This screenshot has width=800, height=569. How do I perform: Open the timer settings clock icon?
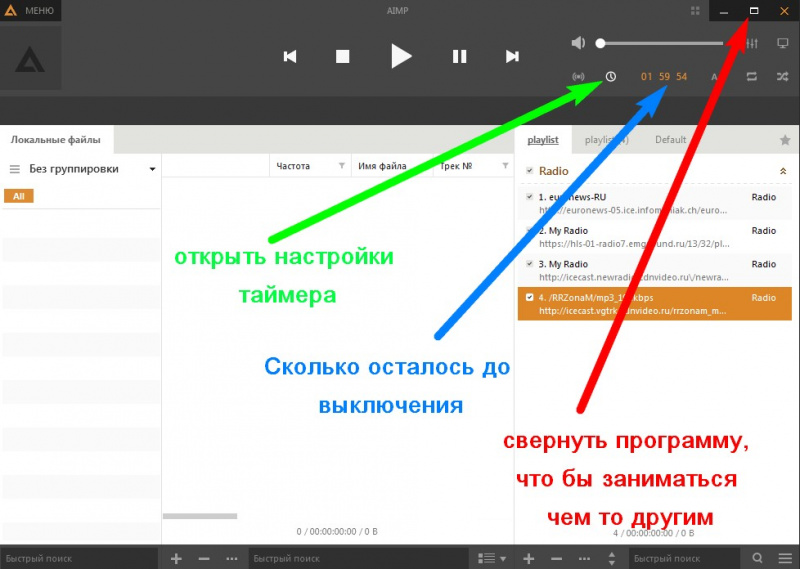(x=611, y=77)
